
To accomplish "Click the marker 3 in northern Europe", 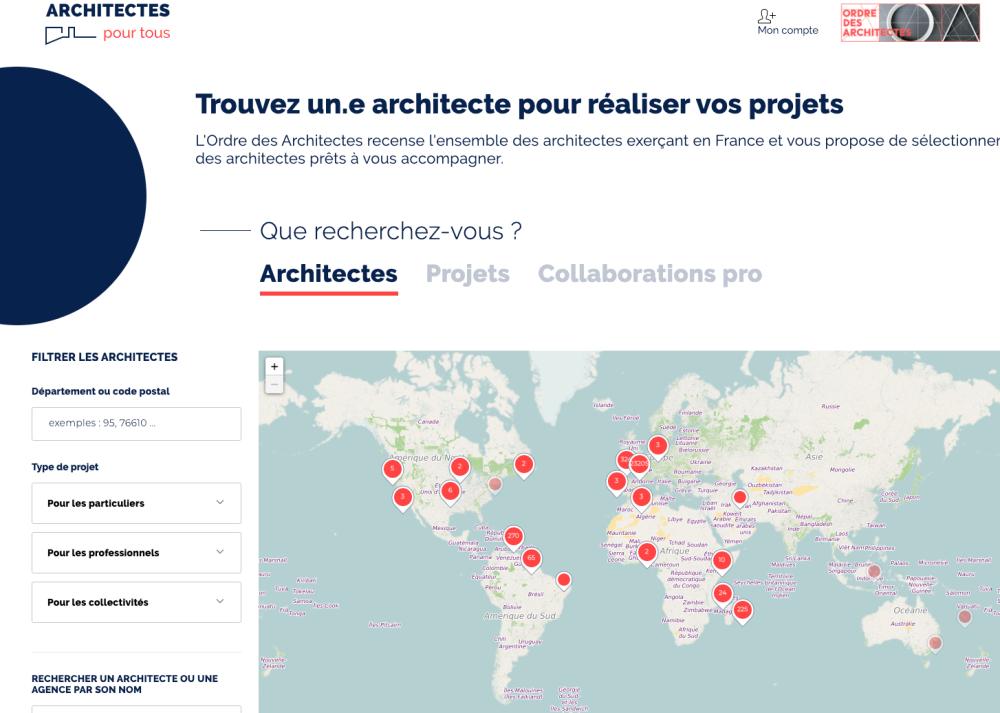I will point(658,446).
